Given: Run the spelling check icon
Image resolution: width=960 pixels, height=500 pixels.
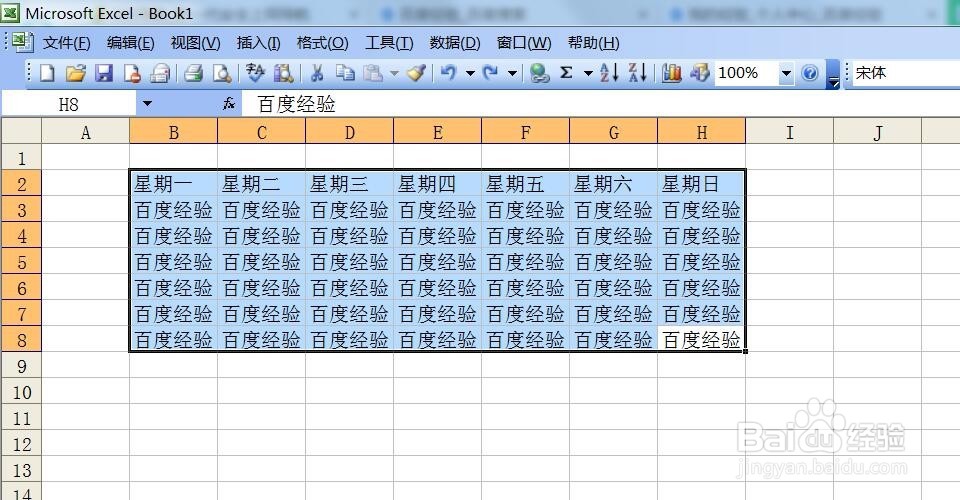Looking at the screenshot, I should tap(255, 73).
